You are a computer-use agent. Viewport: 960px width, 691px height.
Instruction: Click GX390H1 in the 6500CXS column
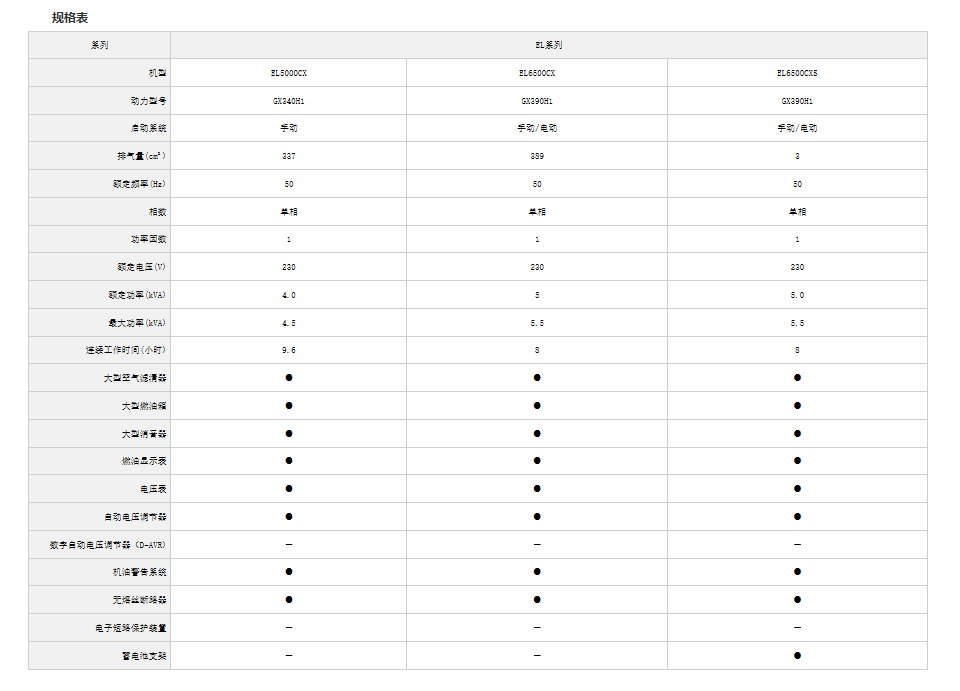797,101
